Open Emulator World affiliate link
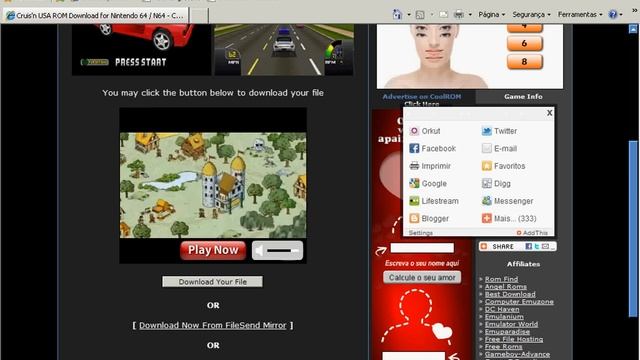Viewport: 640px width, 360px height. point(511,324)
